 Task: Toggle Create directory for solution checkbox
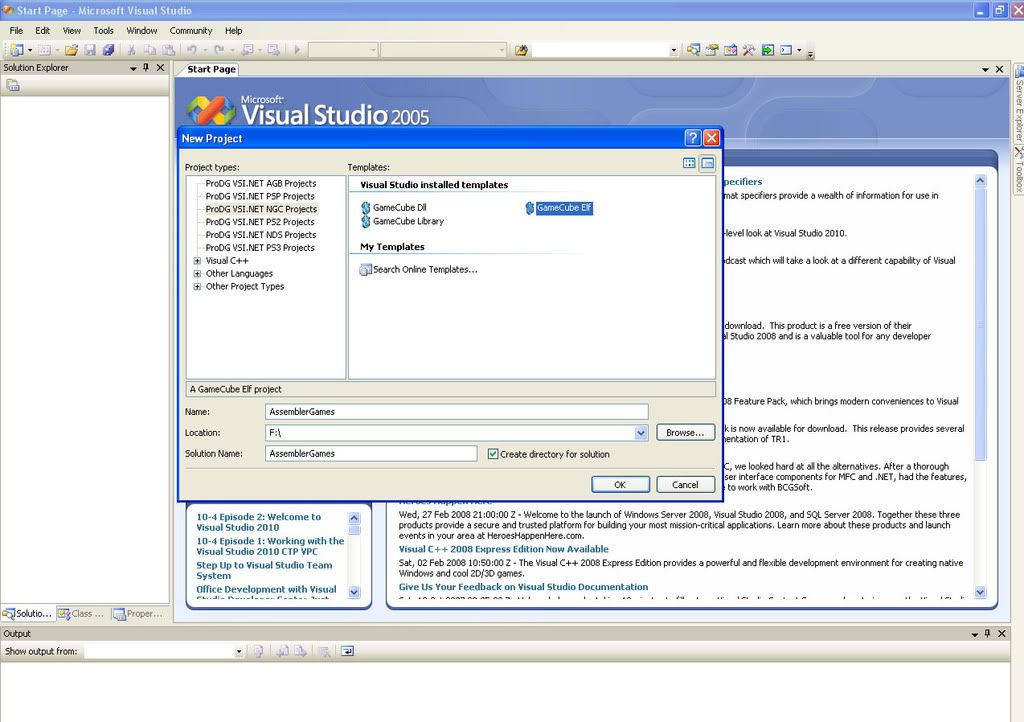coord(493,454)
